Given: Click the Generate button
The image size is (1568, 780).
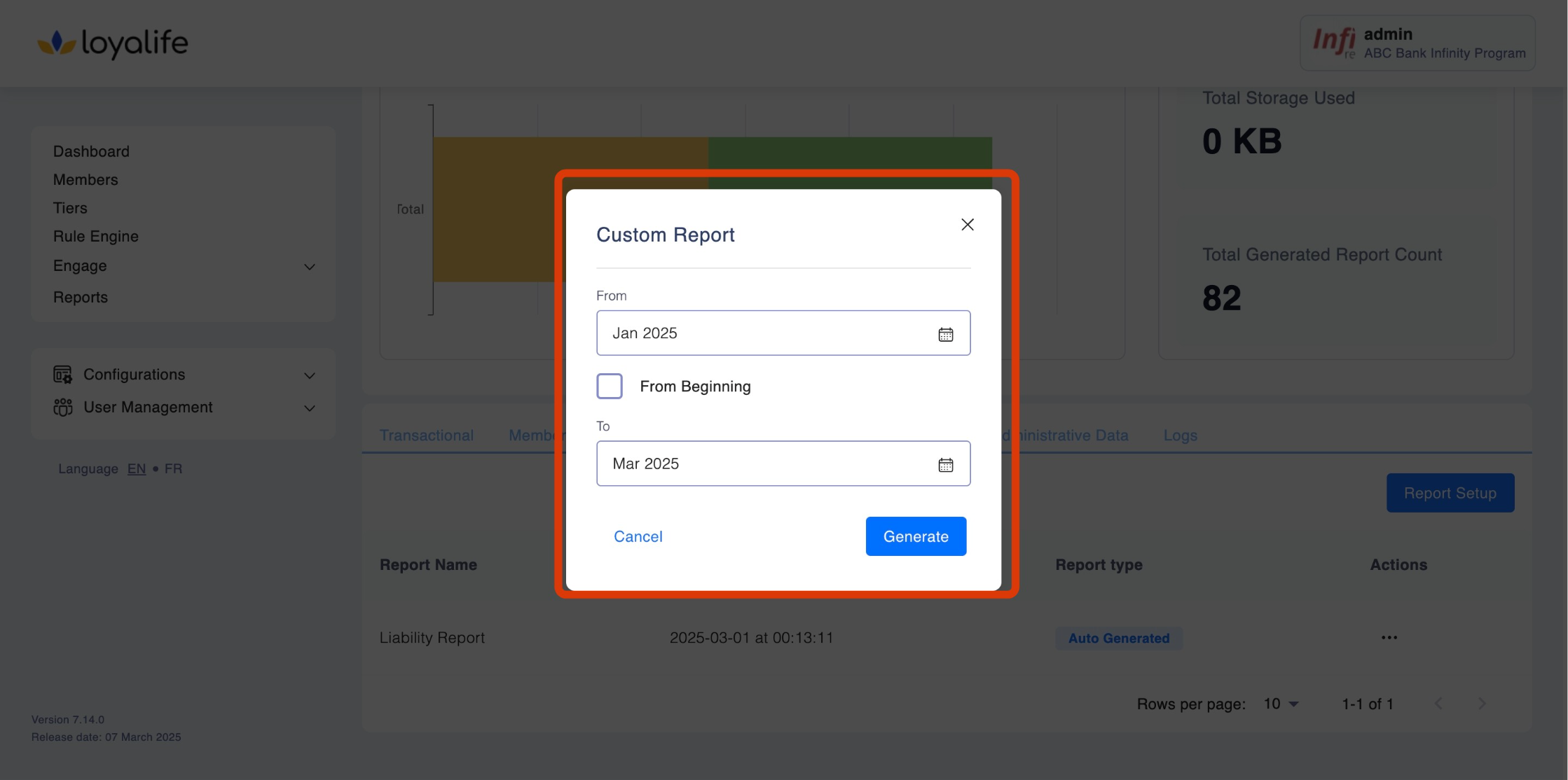Looking at the screenshot, I should [x=915, y=536].
